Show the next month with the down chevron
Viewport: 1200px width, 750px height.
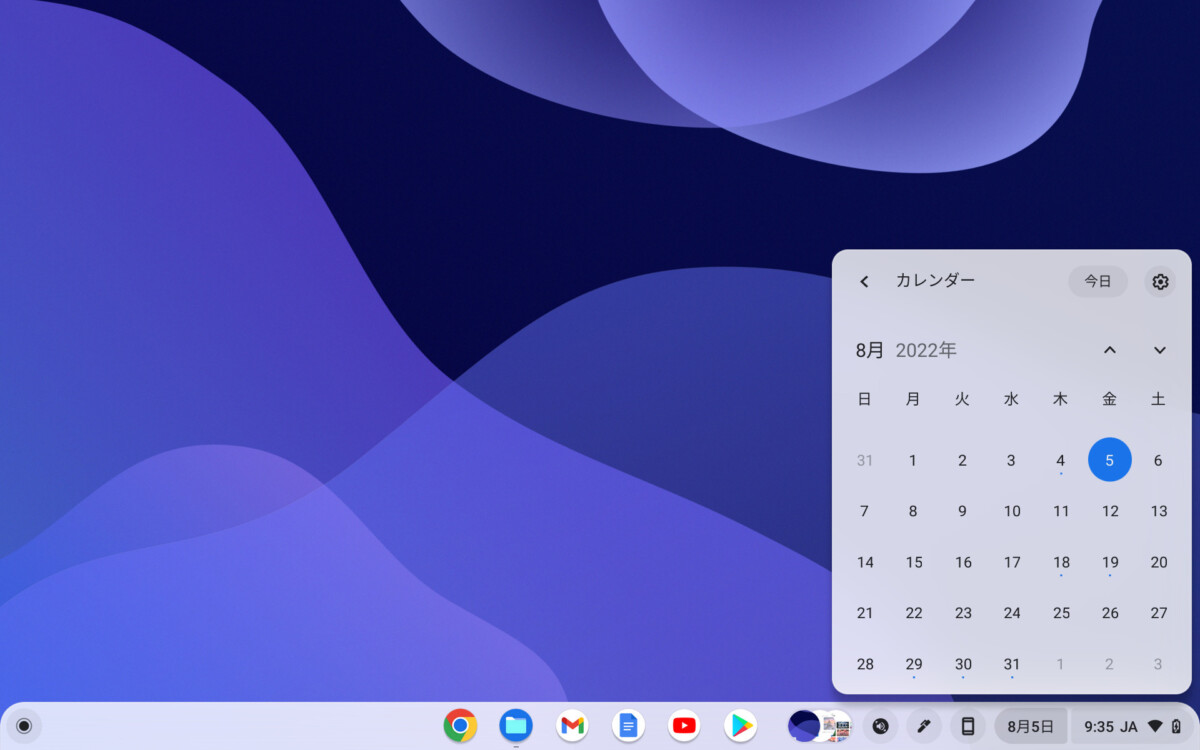pos(1160,350)
